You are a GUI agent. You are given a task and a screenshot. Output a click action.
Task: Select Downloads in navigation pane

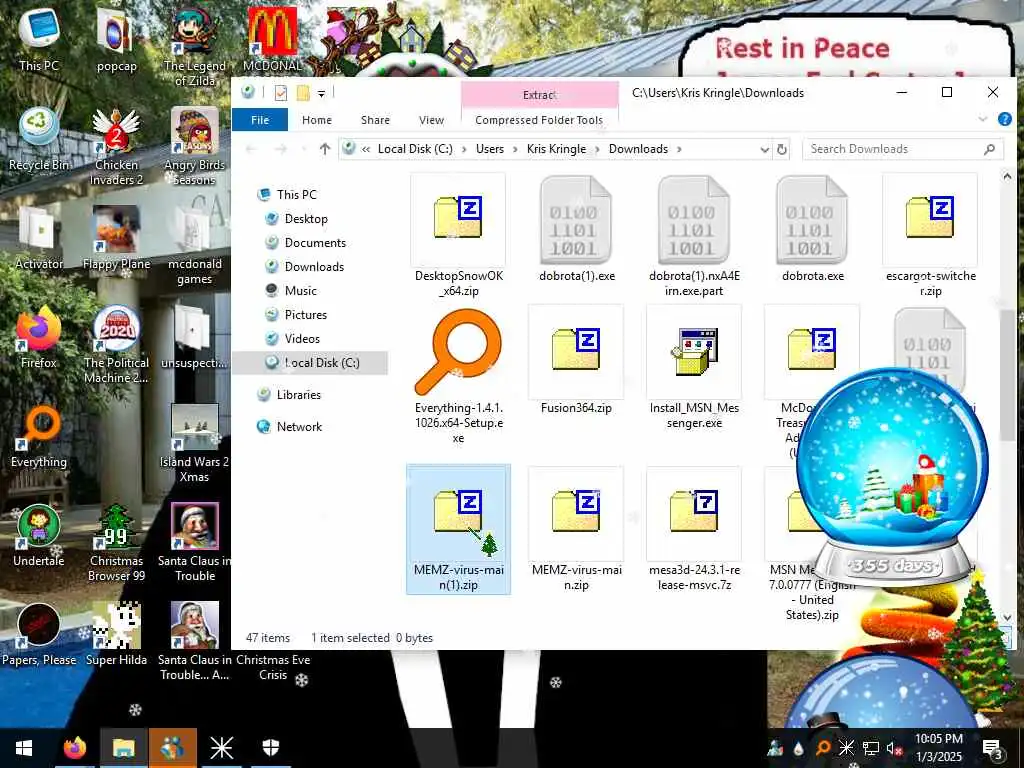[314, 266]
